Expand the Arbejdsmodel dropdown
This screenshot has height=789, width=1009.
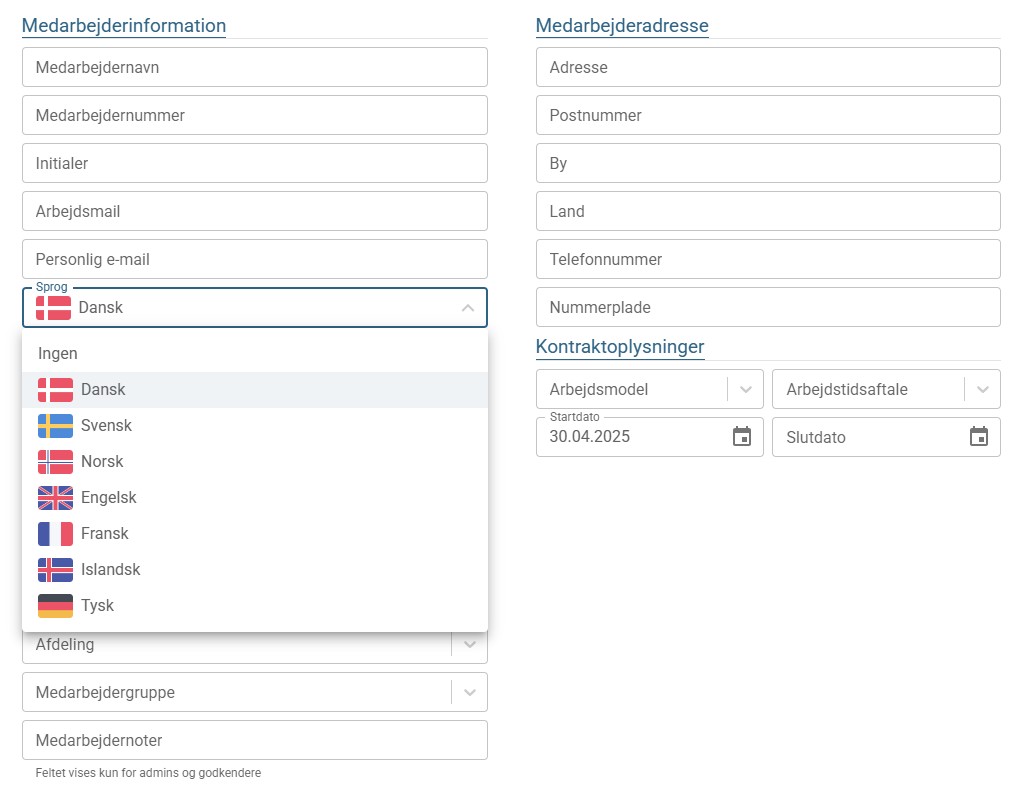(745, 389)
